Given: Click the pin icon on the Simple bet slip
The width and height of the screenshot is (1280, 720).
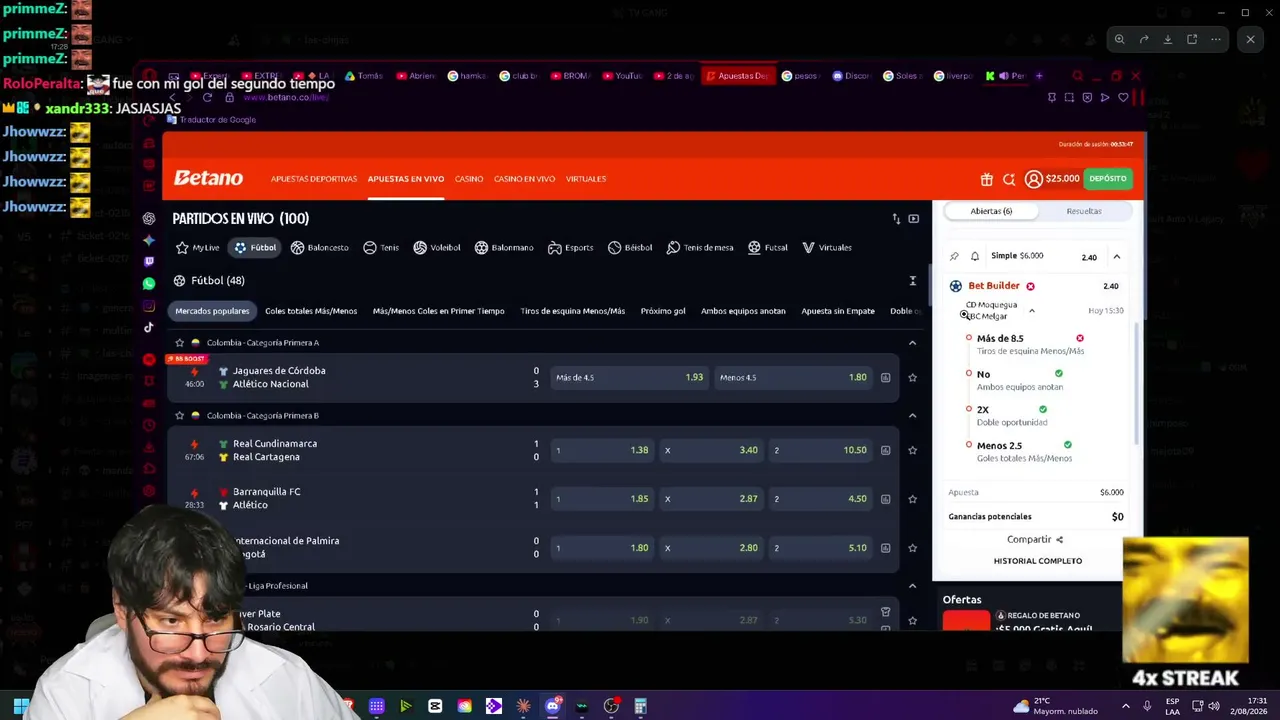Looking at the screenshot, I should (954, 257).
